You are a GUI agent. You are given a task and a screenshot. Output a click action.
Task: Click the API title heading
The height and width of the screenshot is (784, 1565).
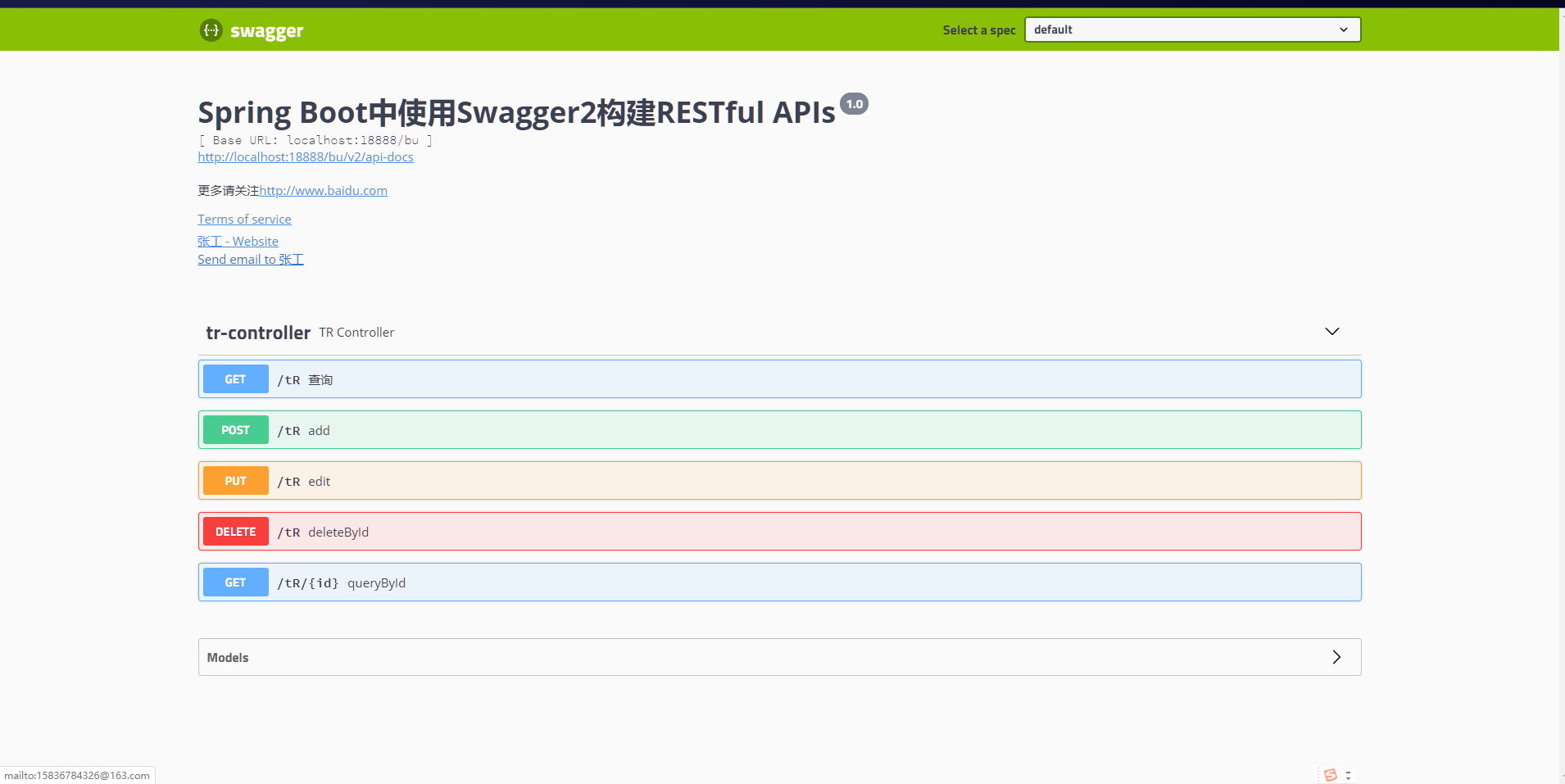(x=516, y=112)
